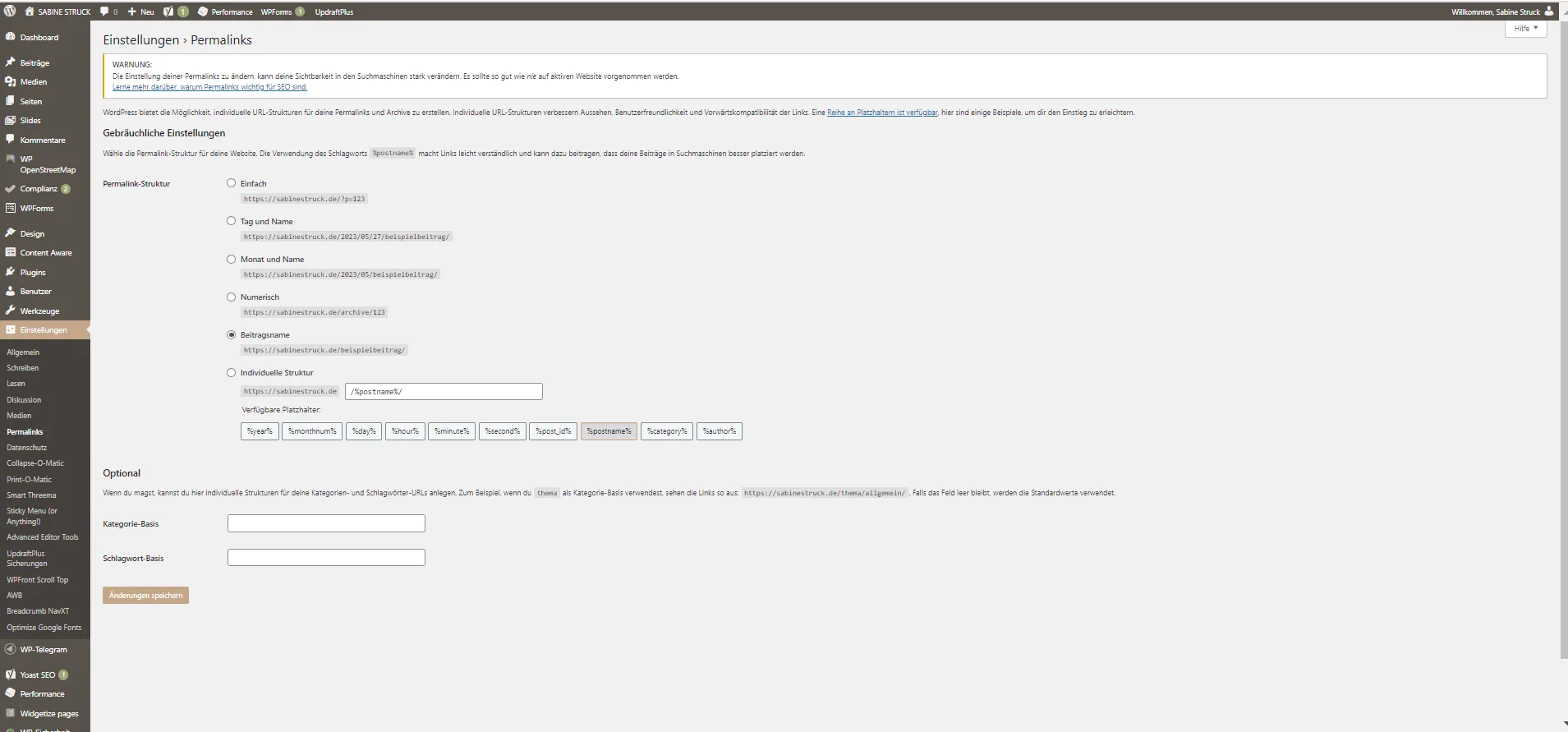Insert the %monthnum% placeholder tag
The height and width of the screenshot is (732, 1568).
(312, 431)
